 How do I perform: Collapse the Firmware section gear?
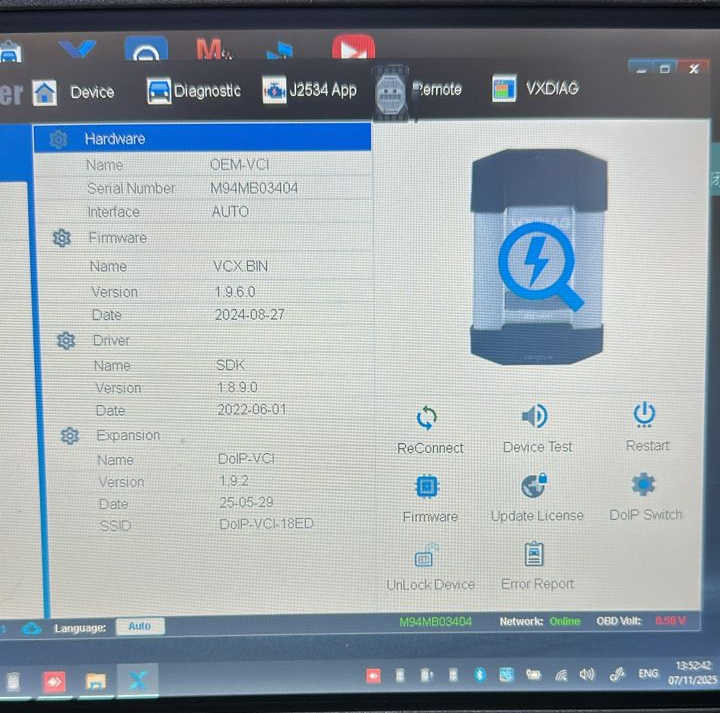click(x=62, y=238)
